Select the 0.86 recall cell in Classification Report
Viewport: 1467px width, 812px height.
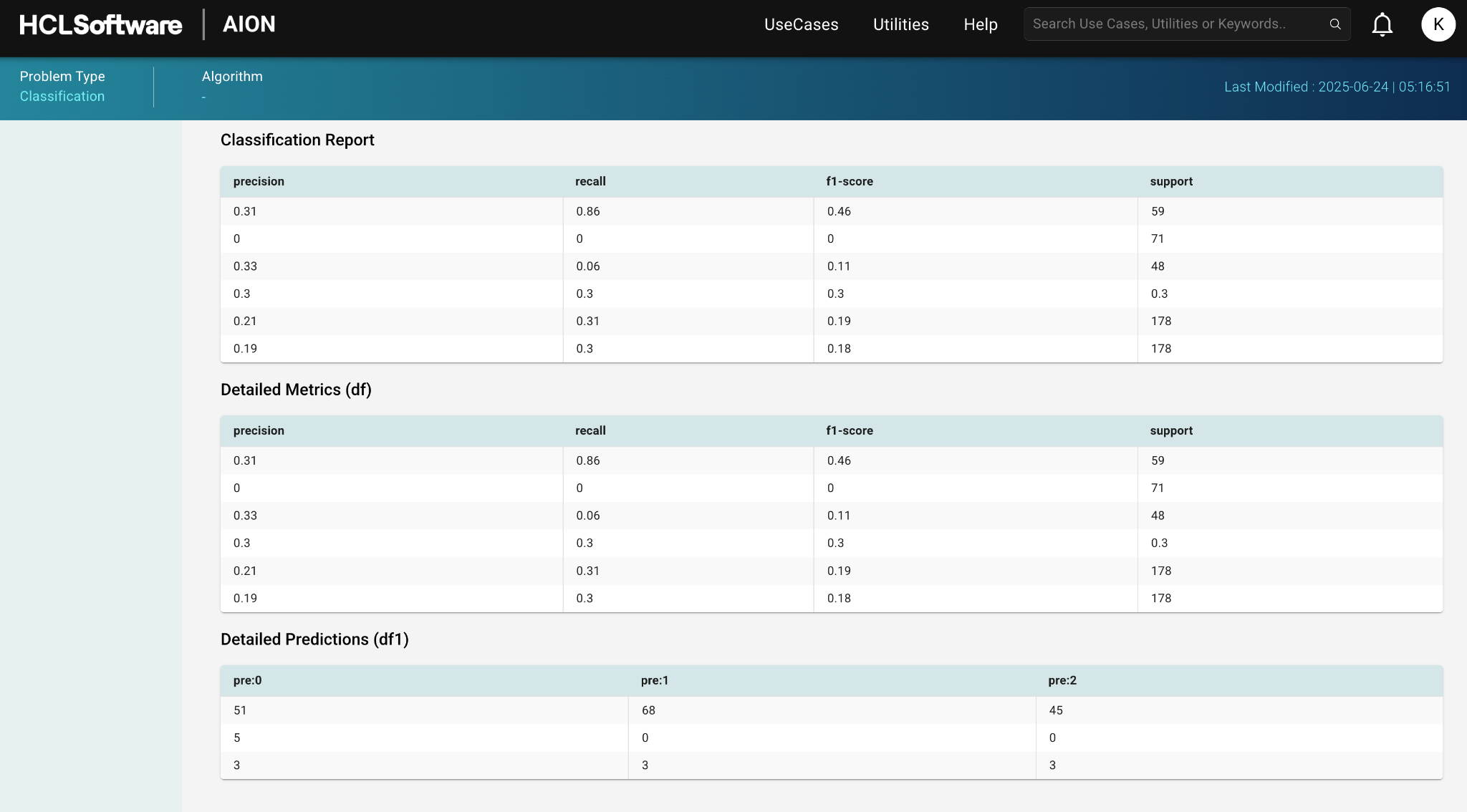[588, 211]
